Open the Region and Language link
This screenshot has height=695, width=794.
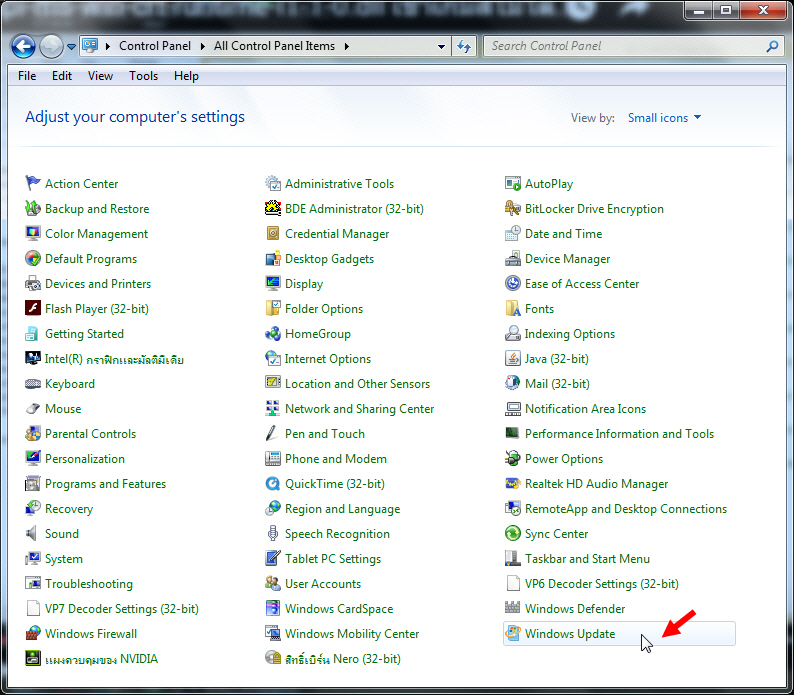[342, 509]
